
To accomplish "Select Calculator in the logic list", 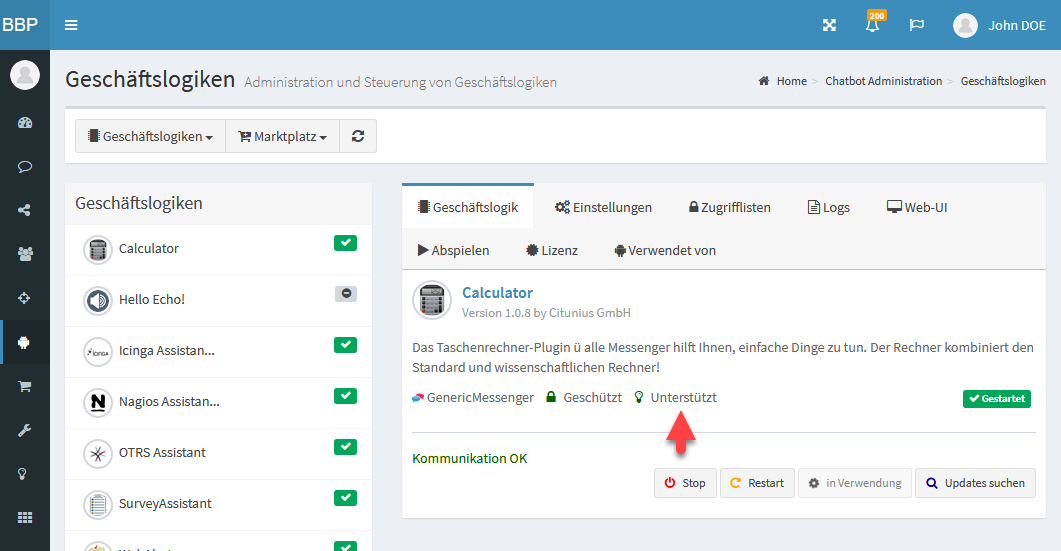I will [x=218, y=249].
